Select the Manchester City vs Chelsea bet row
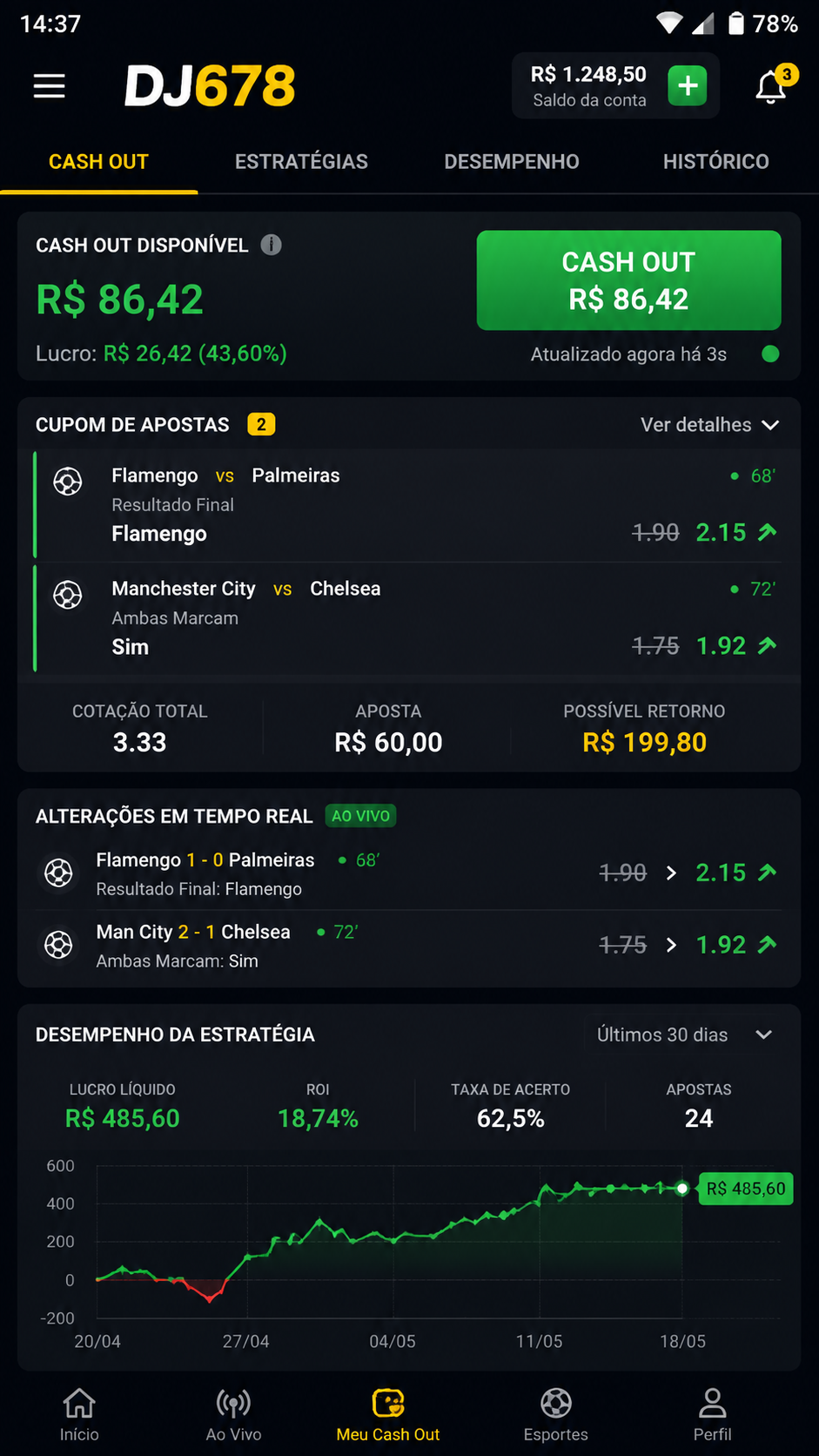 click(x=407, y=618)
